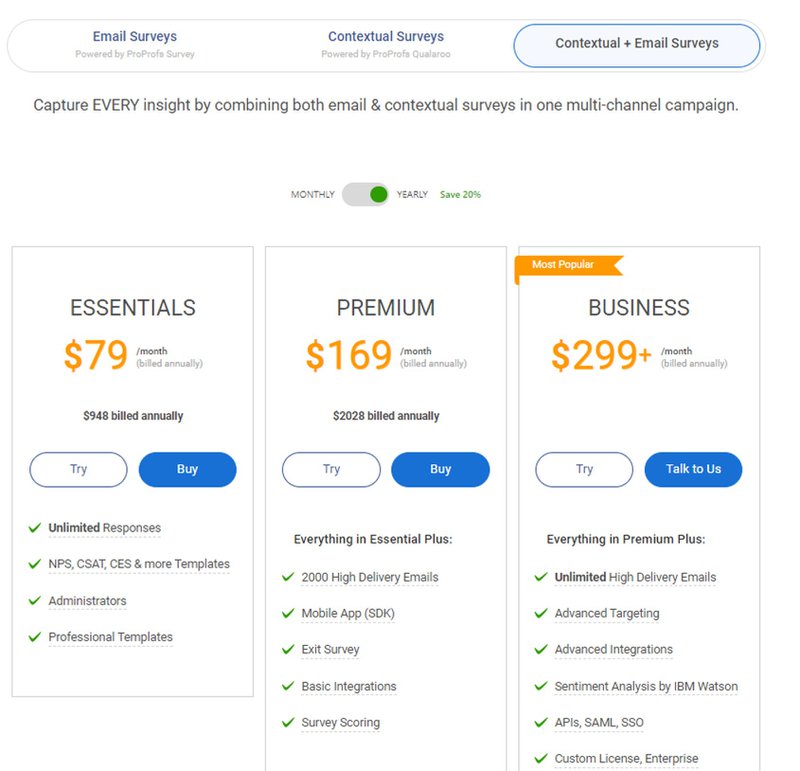The image size is (800, 771).
Task: Click Try under the Premium plan
Action: tap(331, 470)
